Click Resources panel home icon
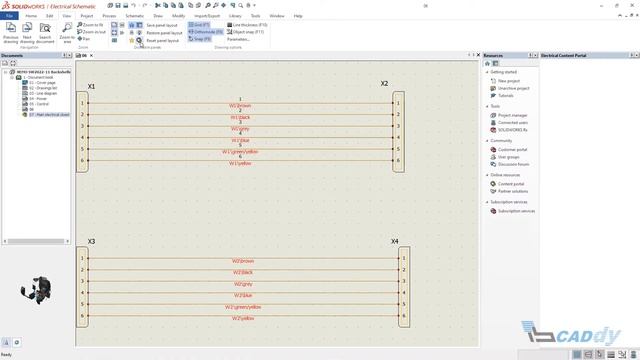Viewport: 640px width, 360px height. (487, 63)
